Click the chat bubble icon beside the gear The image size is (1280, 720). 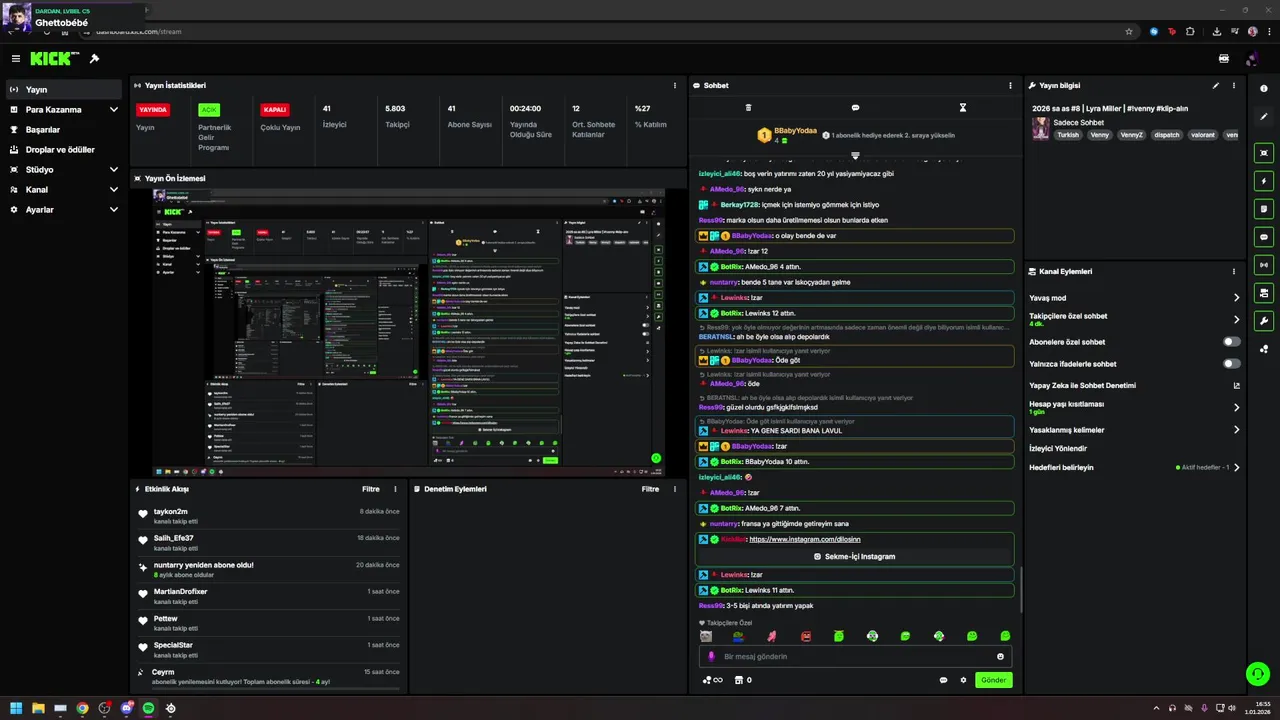[943, 680]
